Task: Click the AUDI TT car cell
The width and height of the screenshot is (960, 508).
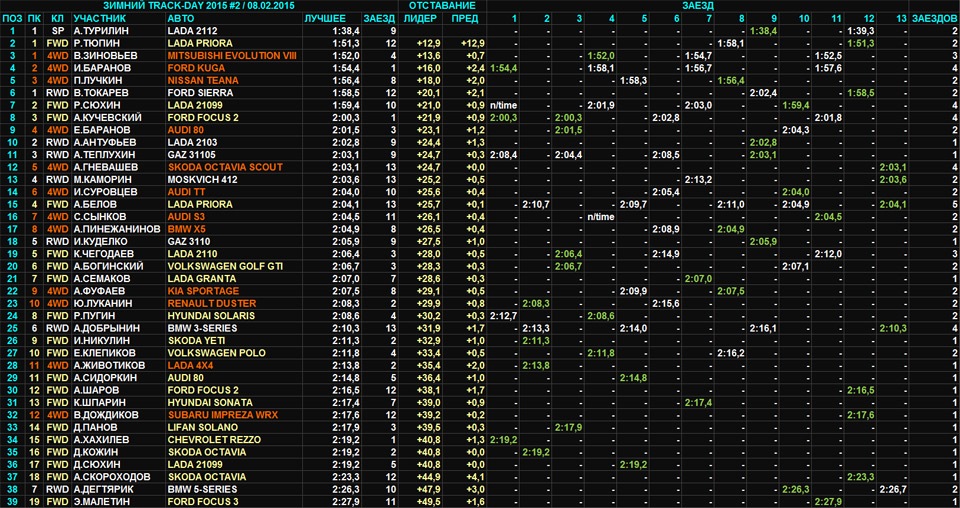Action: [186, 192]
